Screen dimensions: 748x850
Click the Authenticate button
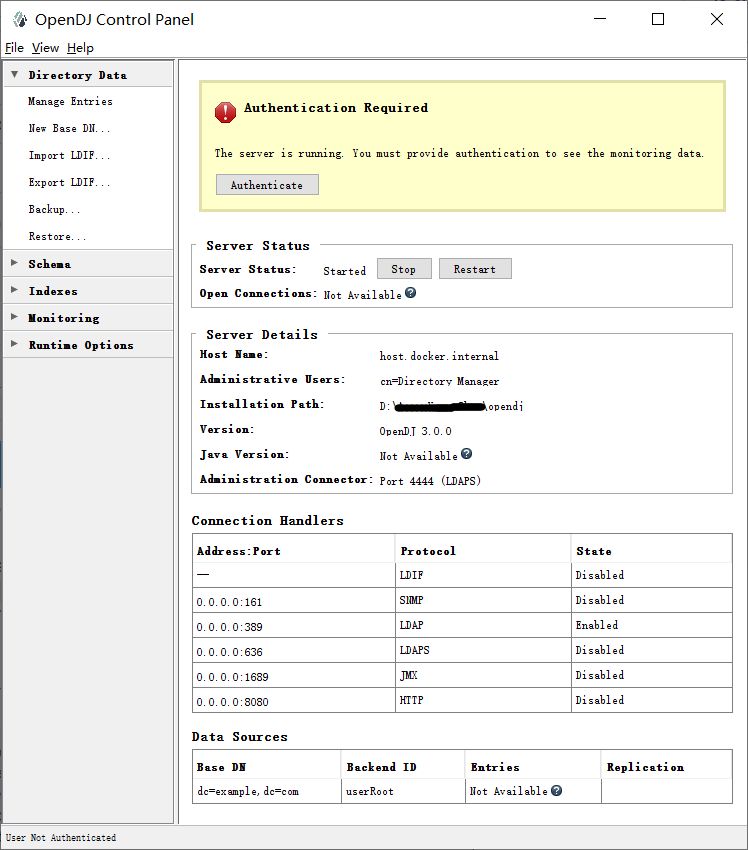pos(267,185)
